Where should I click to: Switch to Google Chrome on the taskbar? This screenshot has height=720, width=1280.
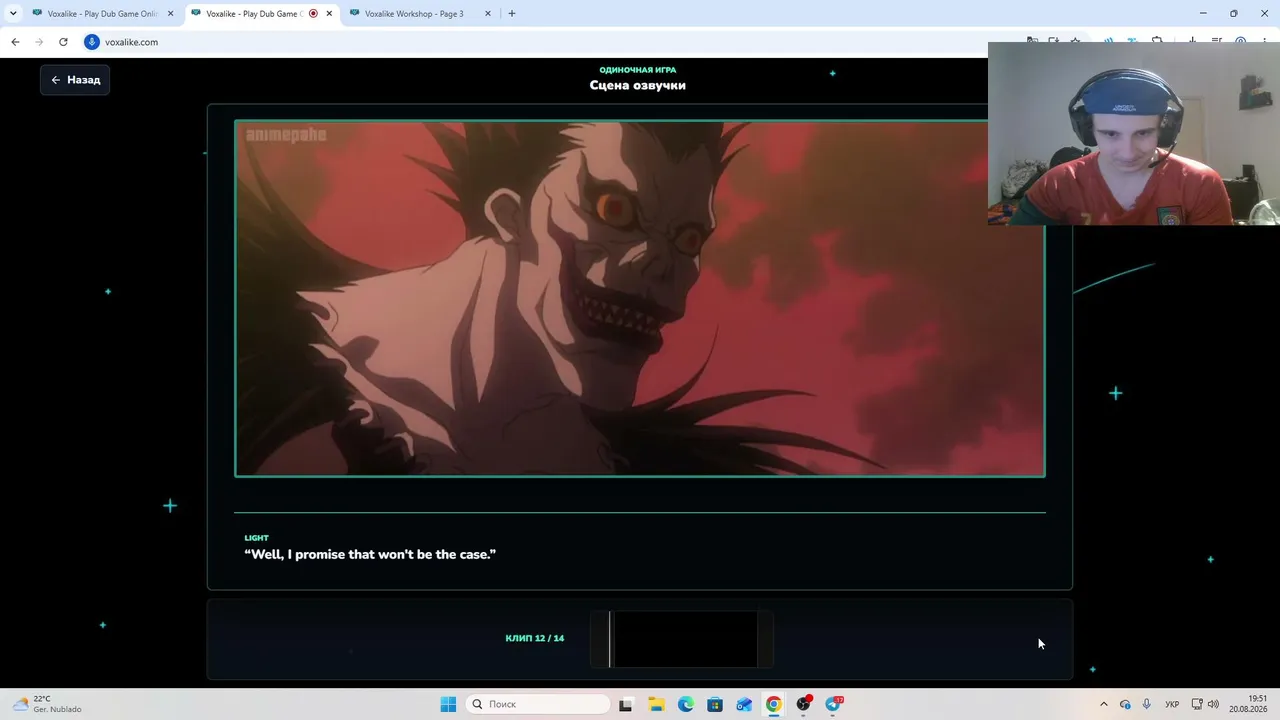click(774, 704)
